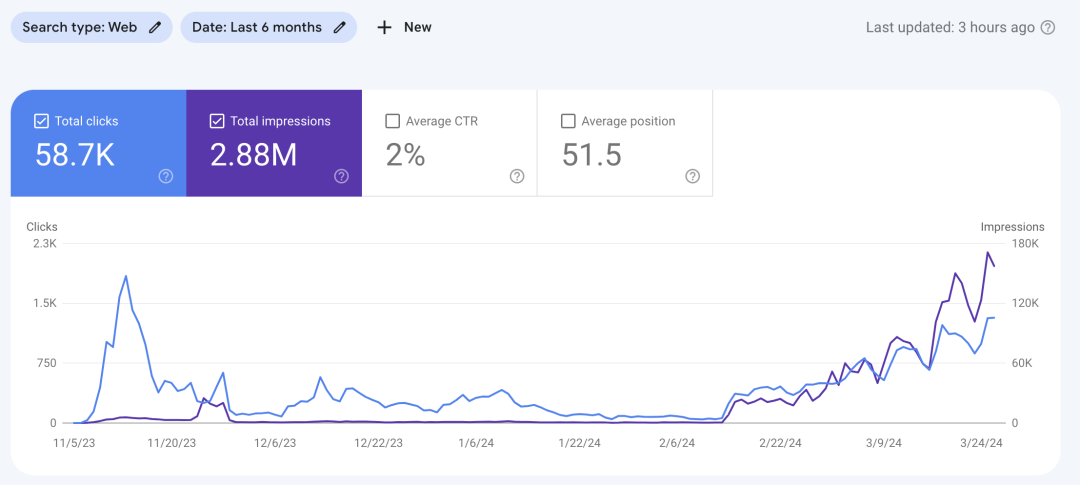Enable the Average position checkbox

(x=568, y=121)
